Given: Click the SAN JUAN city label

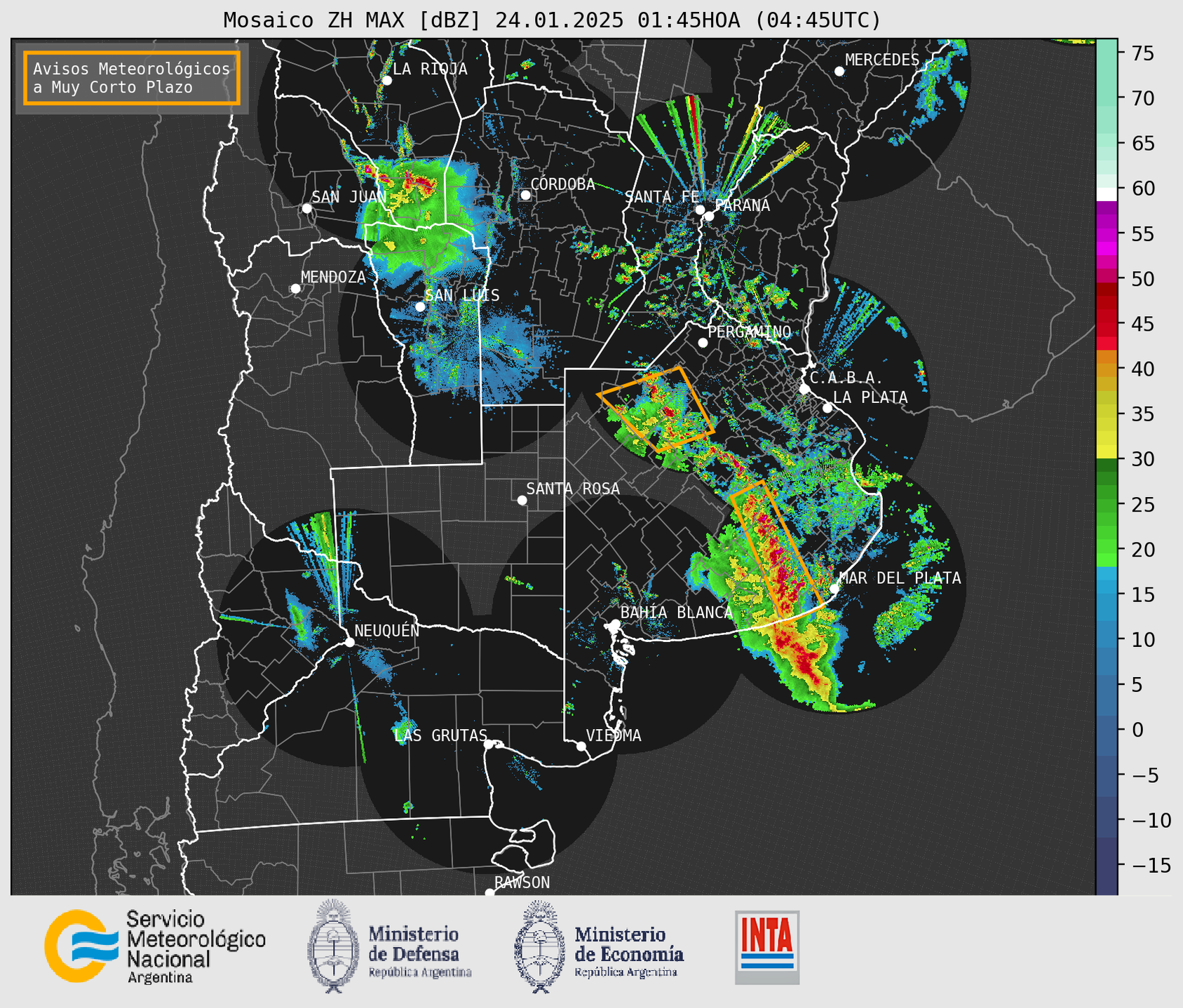Looking at the screenshot, I should (349, 197).
